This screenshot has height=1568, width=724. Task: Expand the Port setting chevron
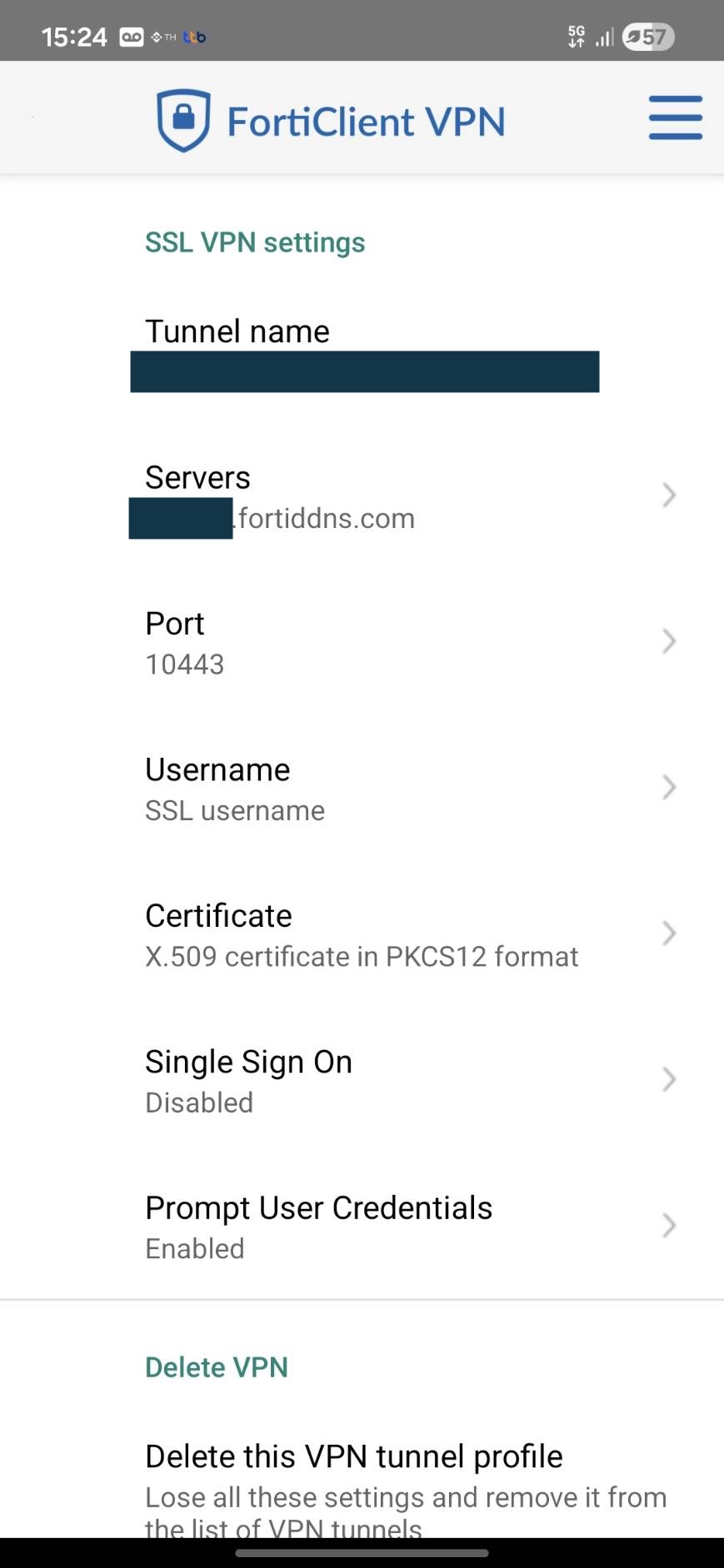tap(668, 641)
